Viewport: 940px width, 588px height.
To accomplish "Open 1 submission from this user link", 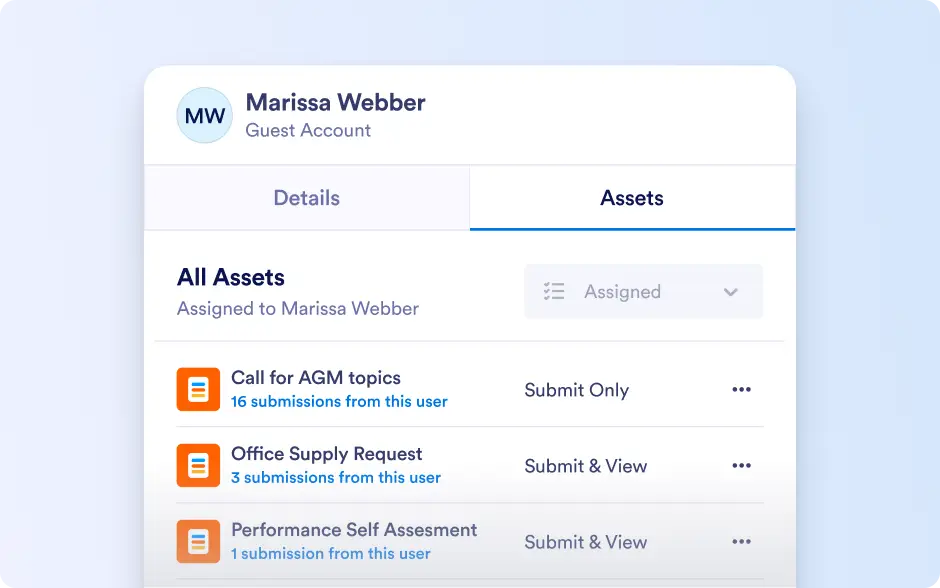I will tap(331, 554).
